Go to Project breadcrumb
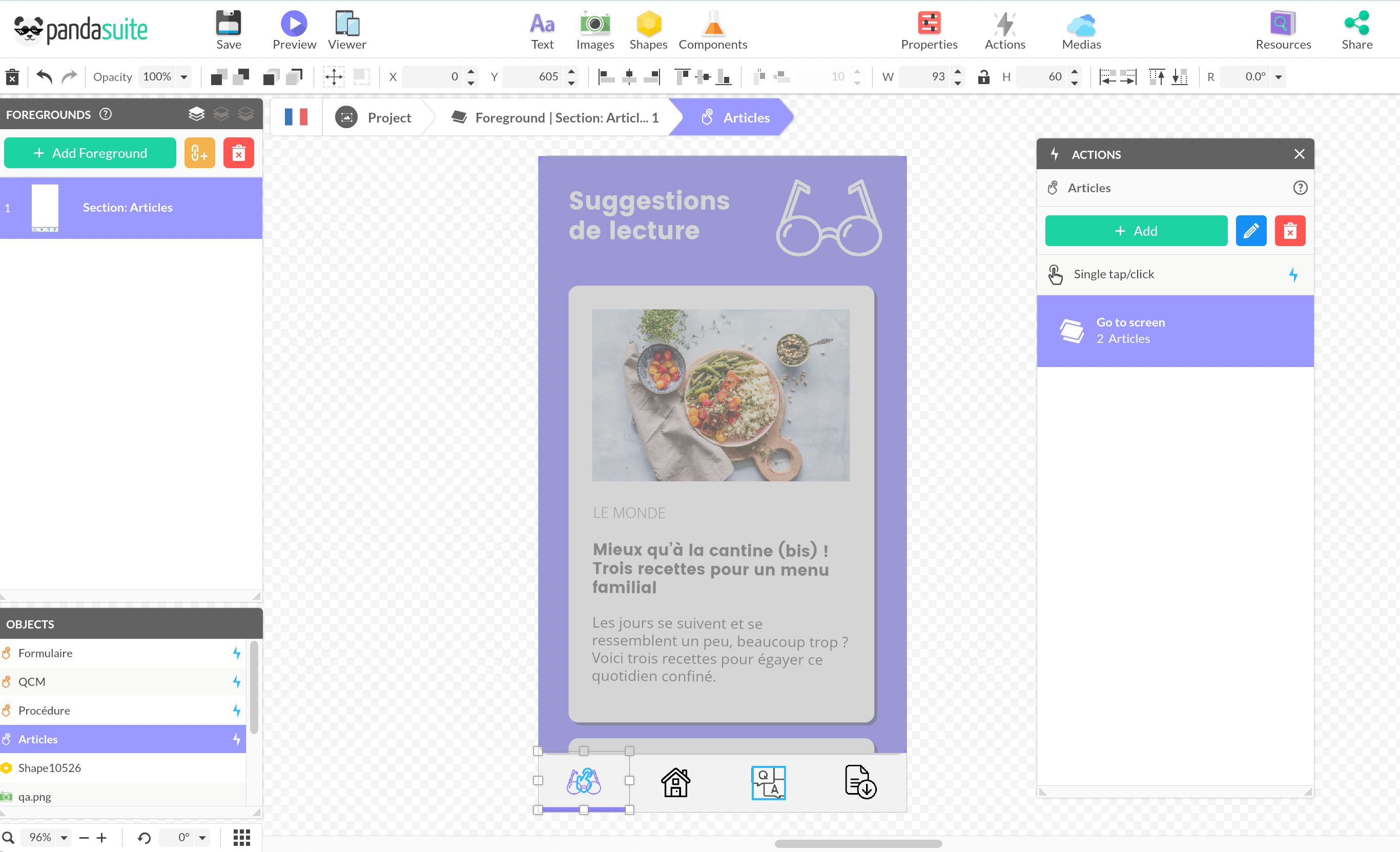The image size is (1400, 852). [x=388, y=118]
